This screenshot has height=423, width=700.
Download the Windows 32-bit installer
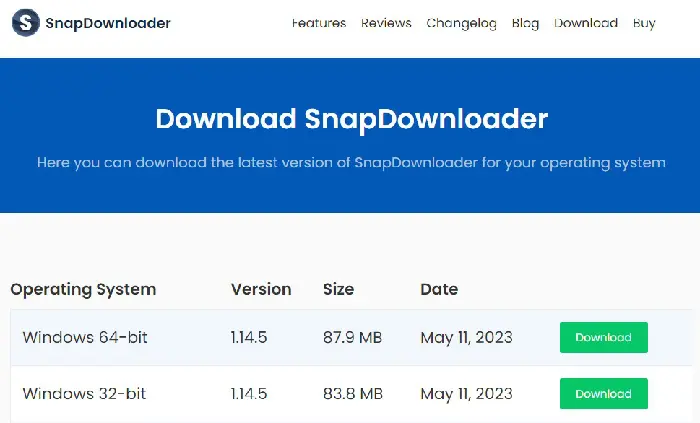pyautogui.click(x=604, y=394)
